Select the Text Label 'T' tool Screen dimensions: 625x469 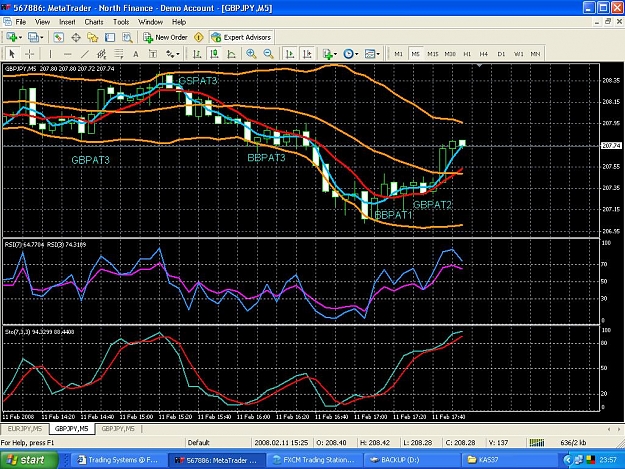[153, 54]
